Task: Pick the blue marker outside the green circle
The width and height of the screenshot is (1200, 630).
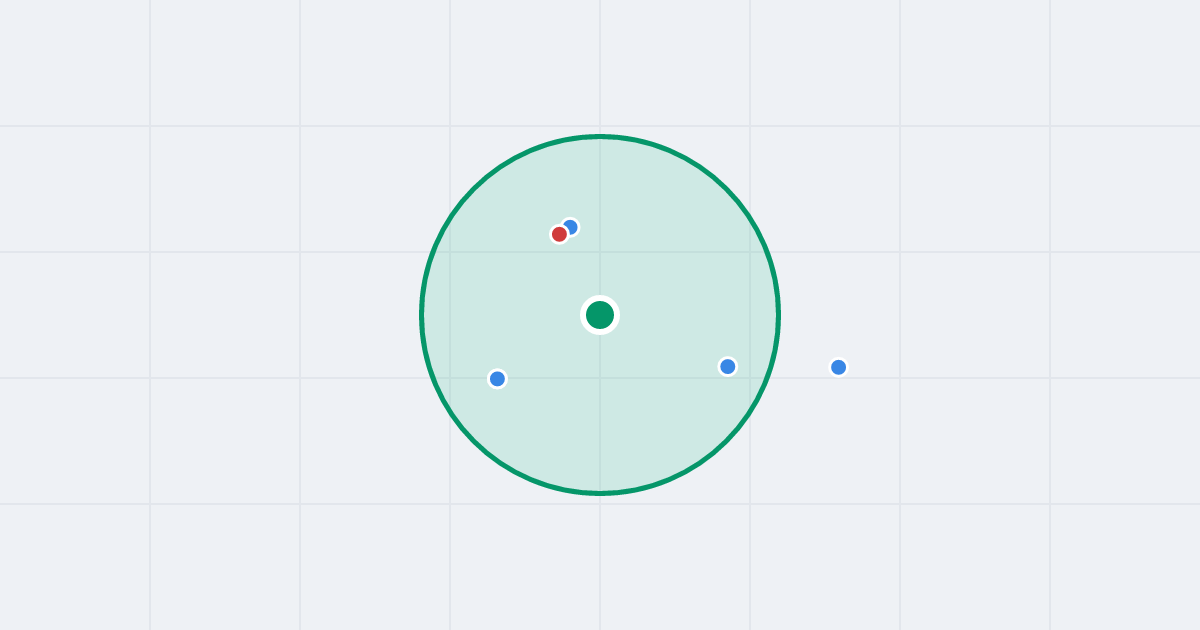Action: coord(838,367)
